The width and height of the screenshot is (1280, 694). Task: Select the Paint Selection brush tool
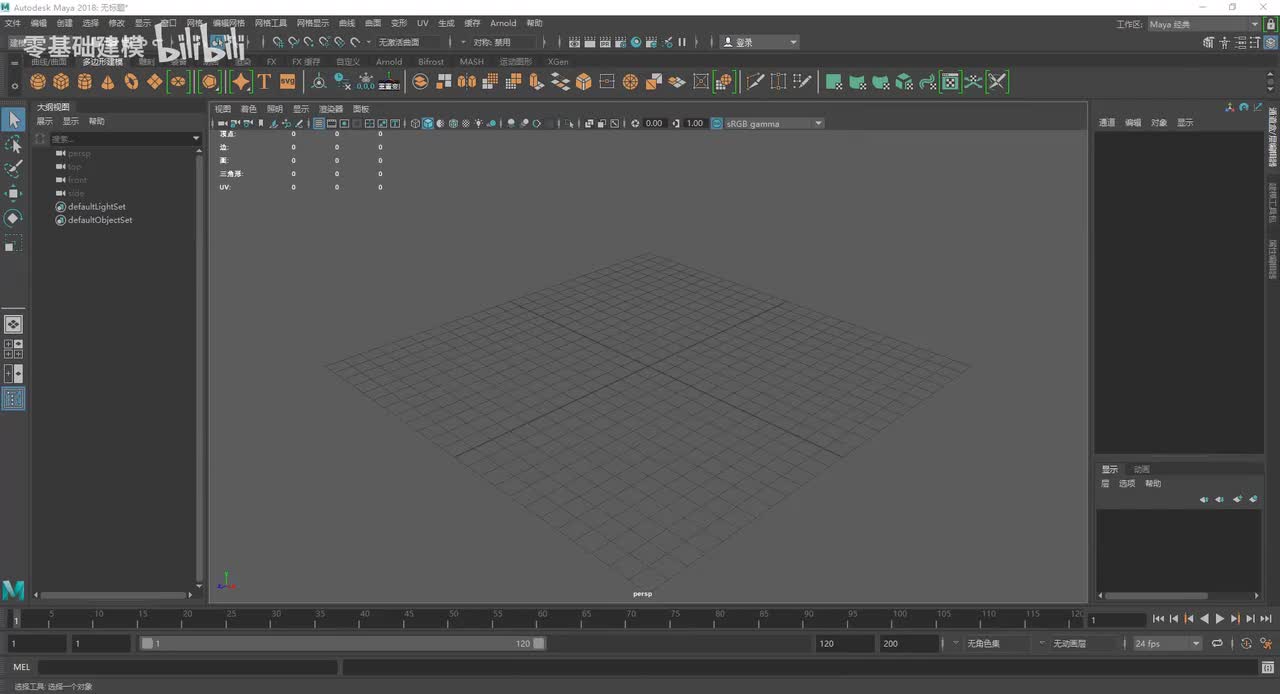[x=13, y=169]
